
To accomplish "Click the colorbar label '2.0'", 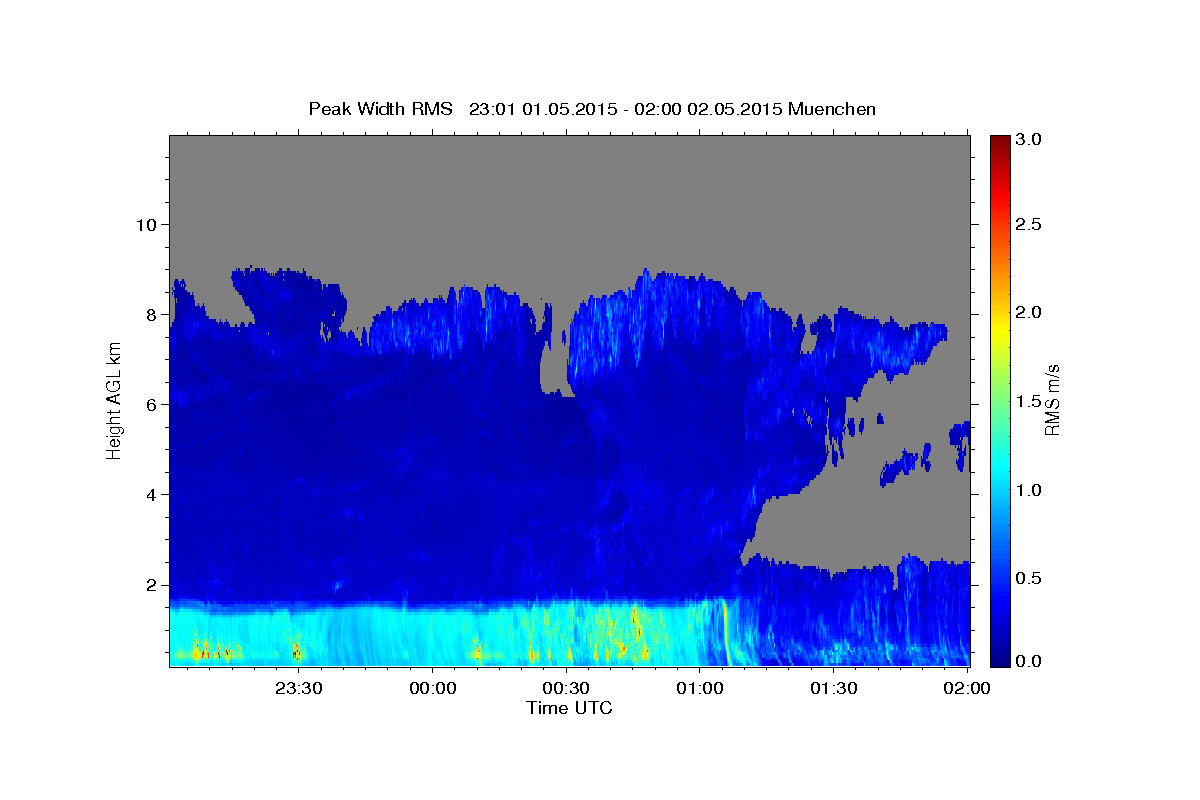I will click(1029, 312).
